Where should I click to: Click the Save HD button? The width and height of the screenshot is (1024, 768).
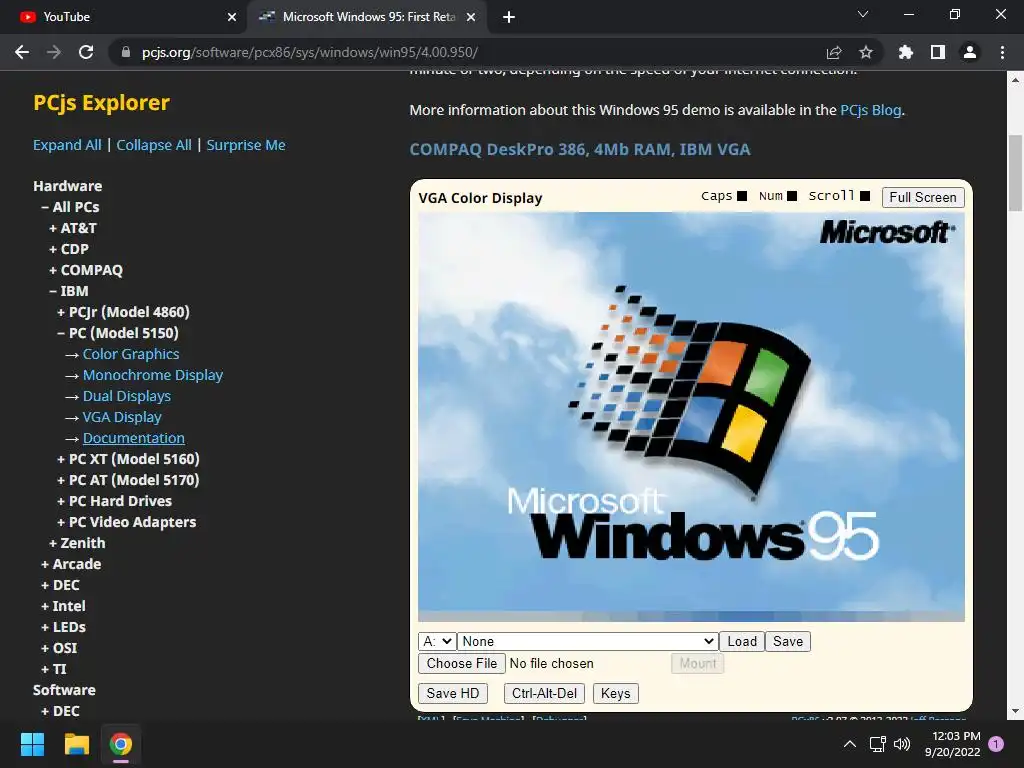click(453, 694)
